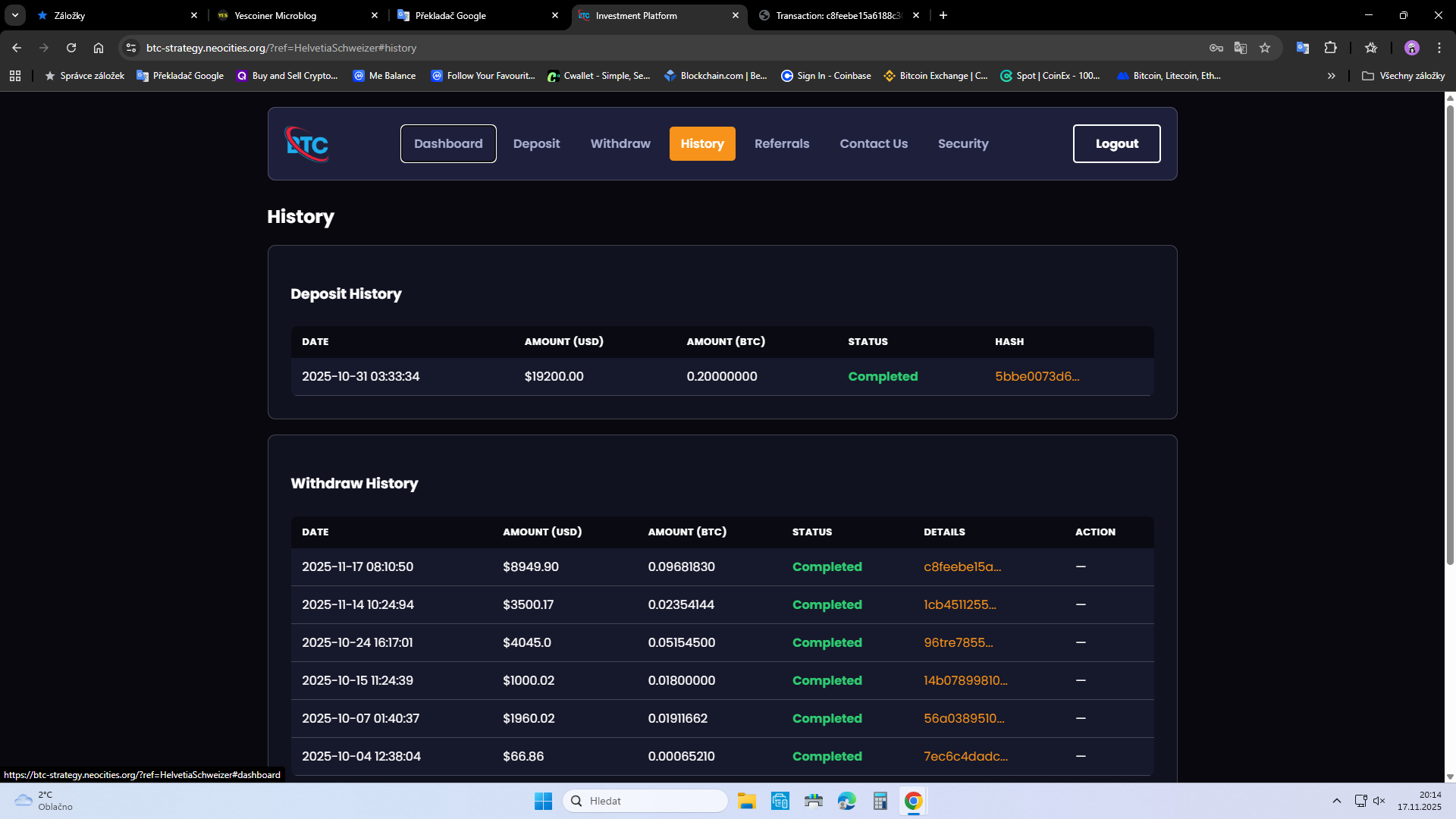Open the Withdraw navigation item
The height and width of the screenshot is (819, 1456).
tap(620, 144)
